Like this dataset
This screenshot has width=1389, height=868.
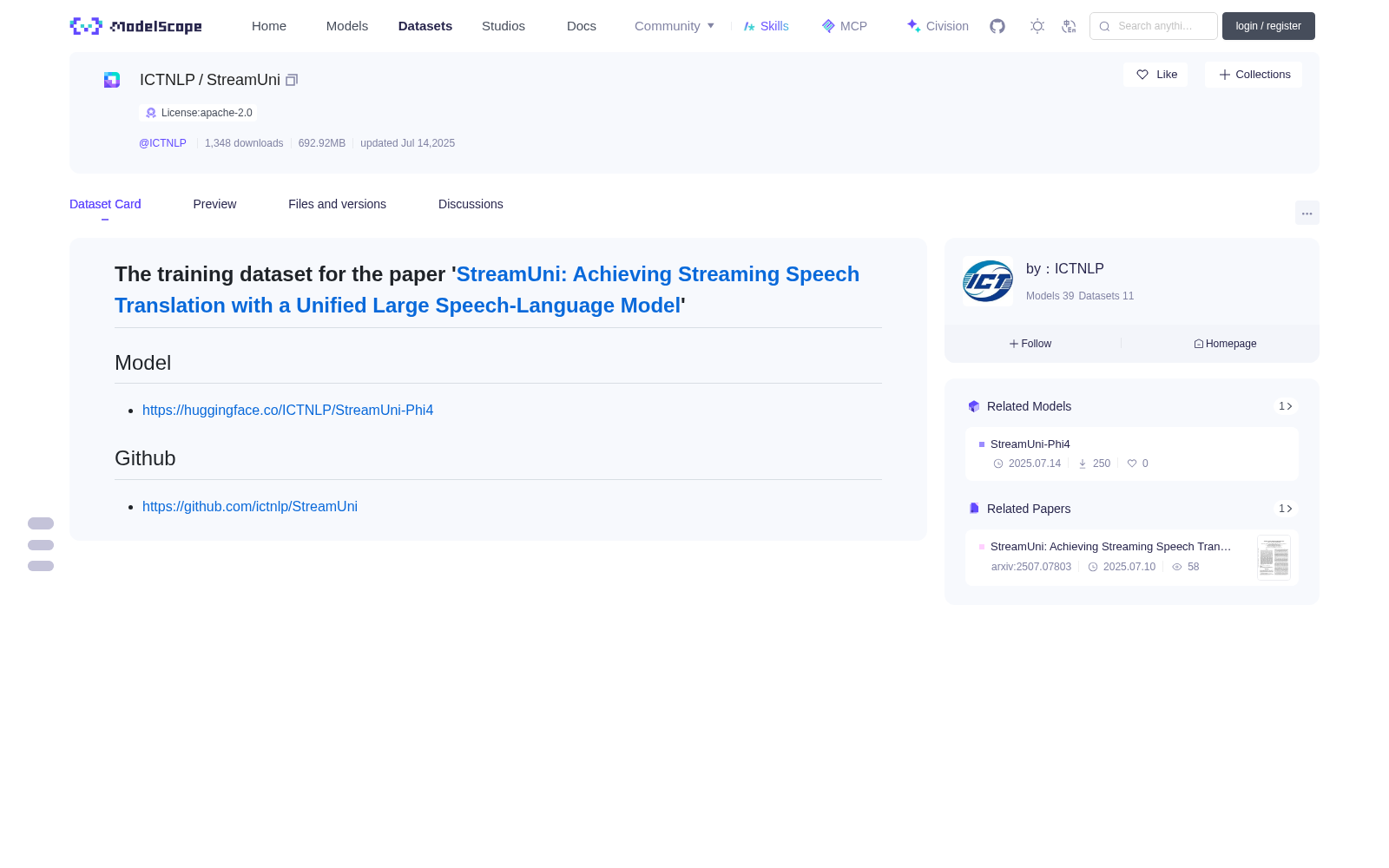click(1155, 75)
